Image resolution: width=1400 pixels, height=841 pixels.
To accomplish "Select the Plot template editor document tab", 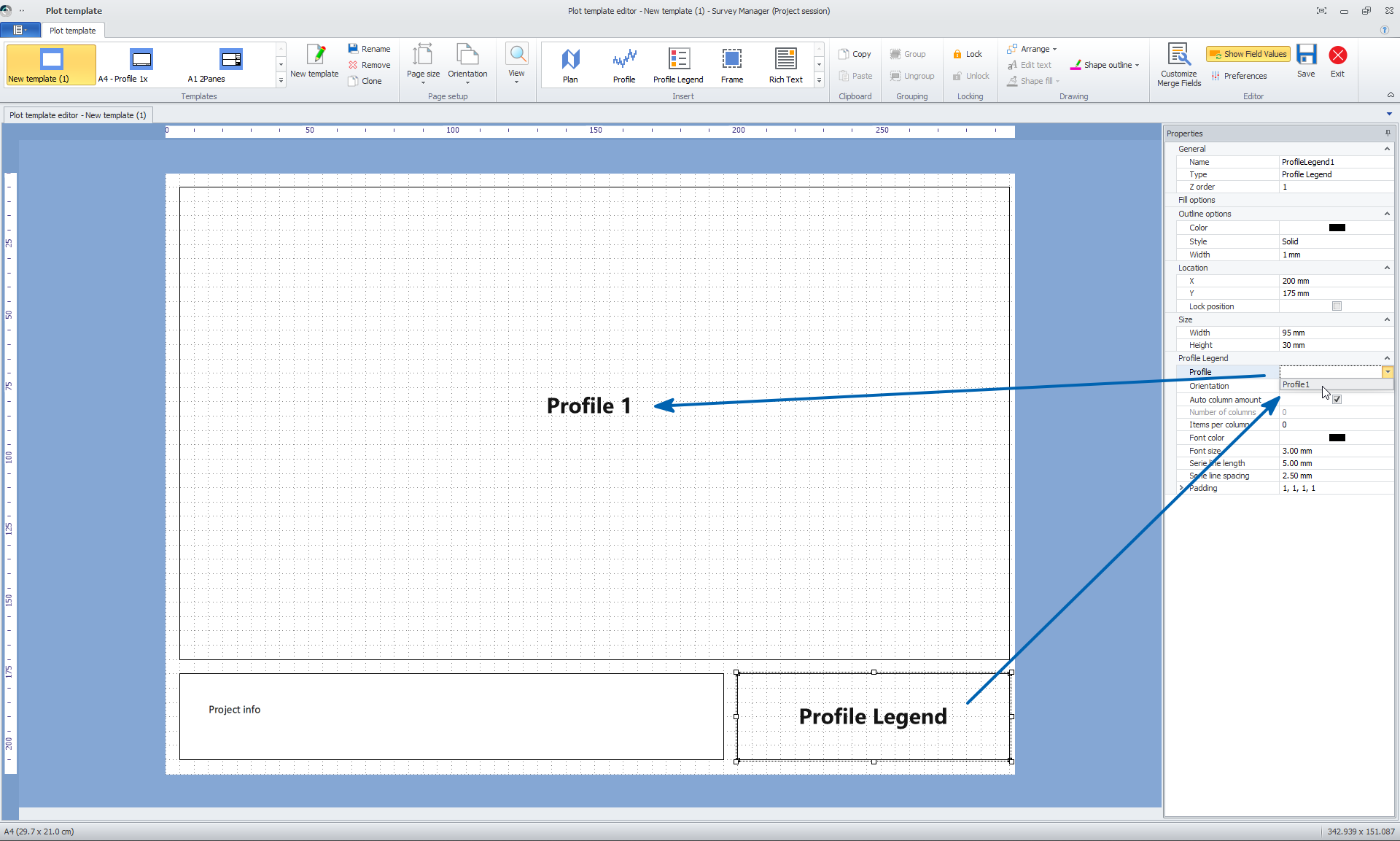I will tap(77, 115).
